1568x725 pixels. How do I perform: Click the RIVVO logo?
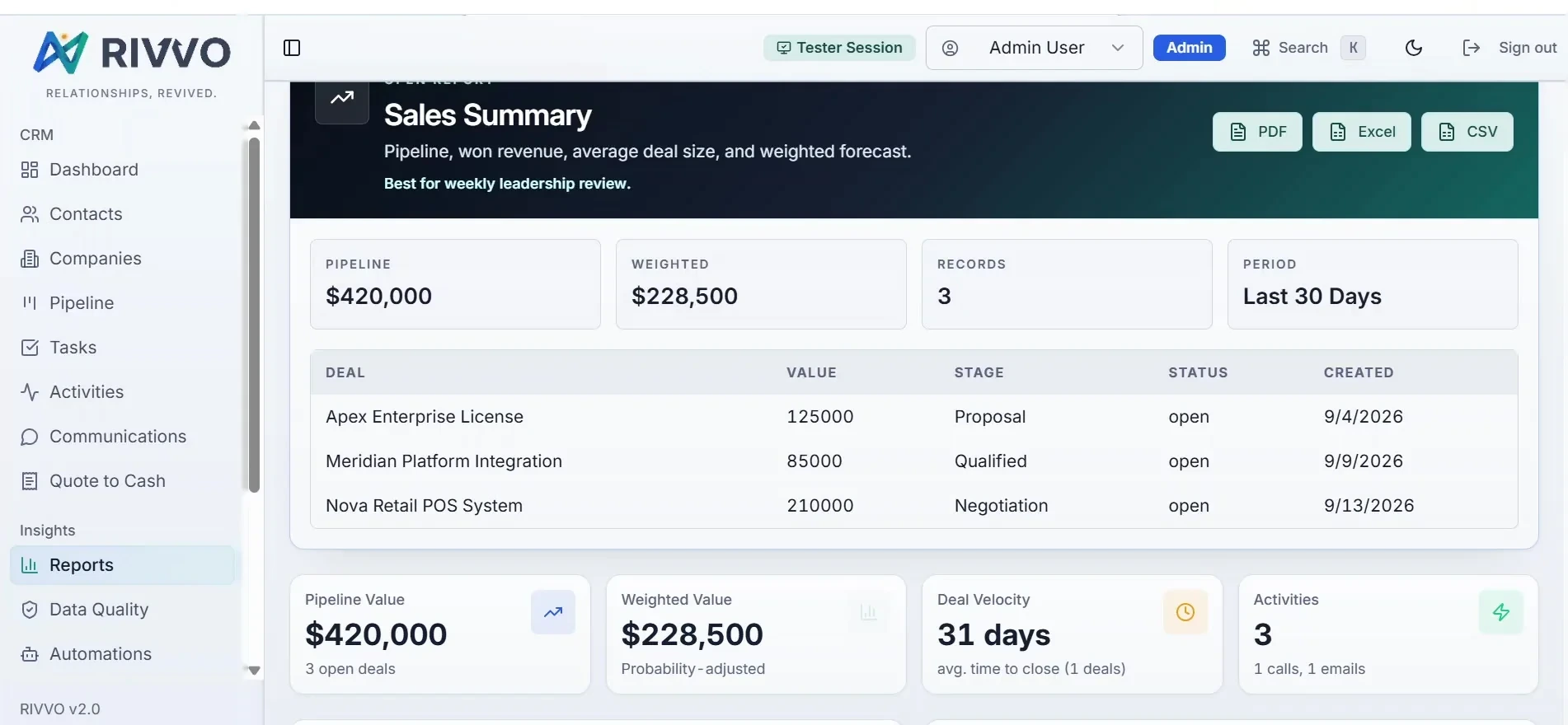[132, 53]
